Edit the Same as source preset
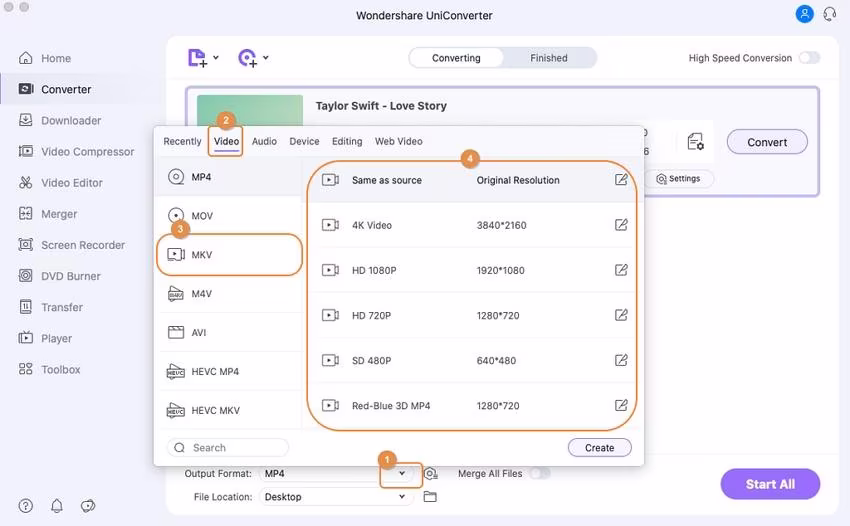850x526 pixels. 621,179
